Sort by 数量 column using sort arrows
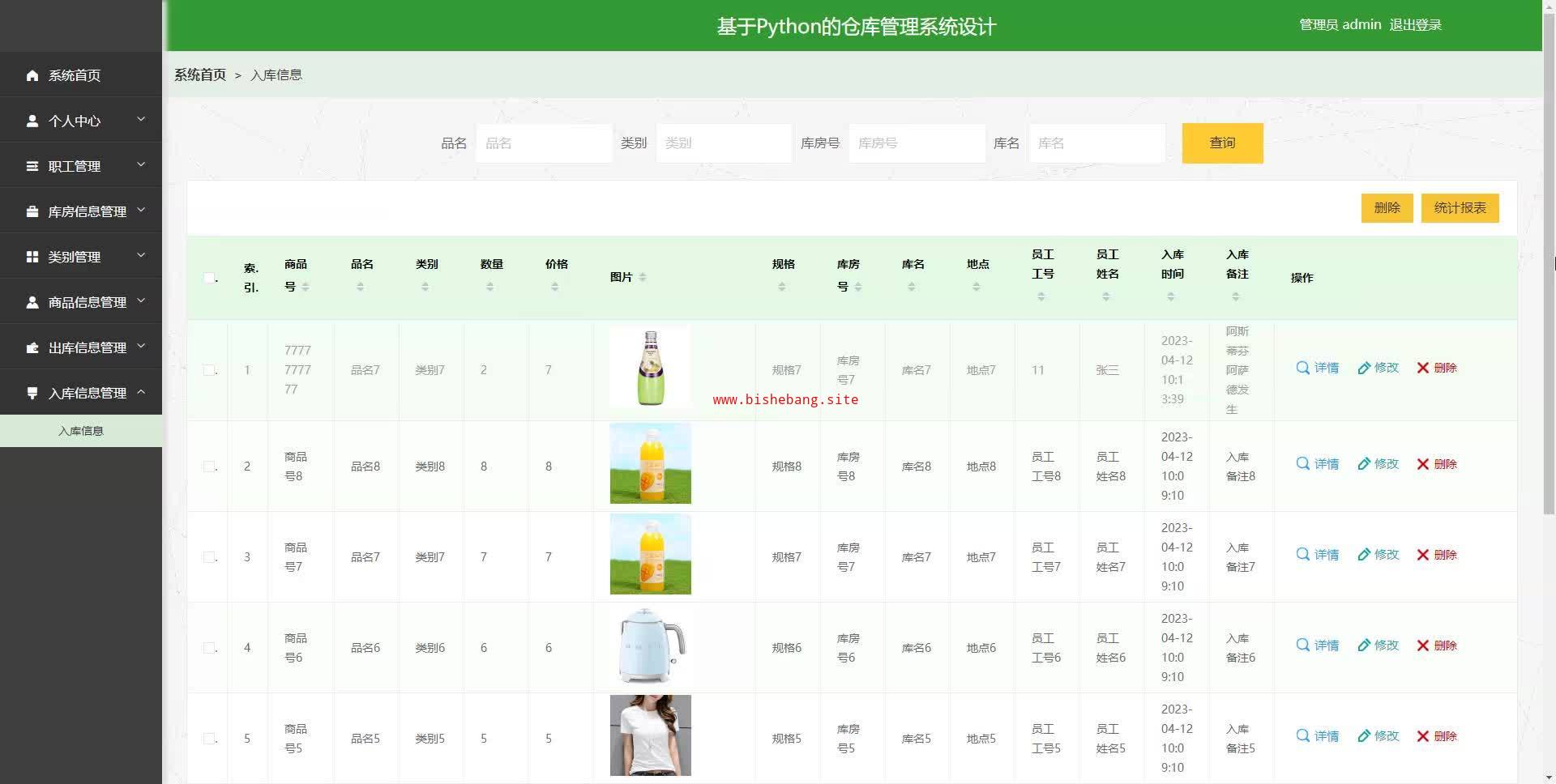1556x784 pixels. pyautogui.click(x=489, y=287)
